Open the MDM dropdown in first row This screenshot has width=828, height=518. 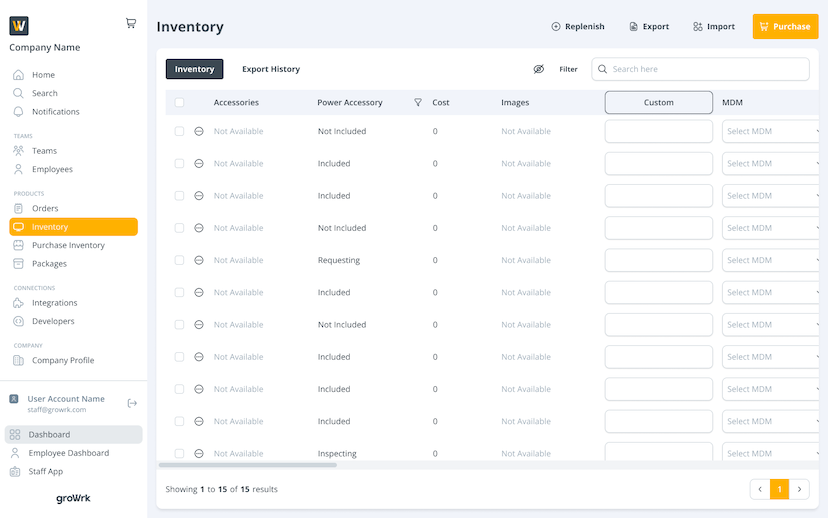(x=771, y=131)
